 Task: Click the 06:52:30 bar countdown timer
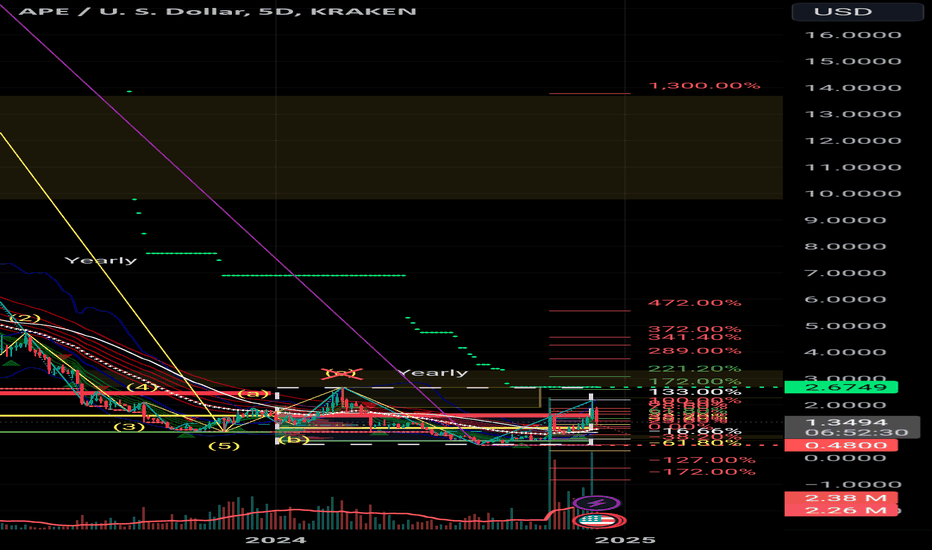pos(857,433)
